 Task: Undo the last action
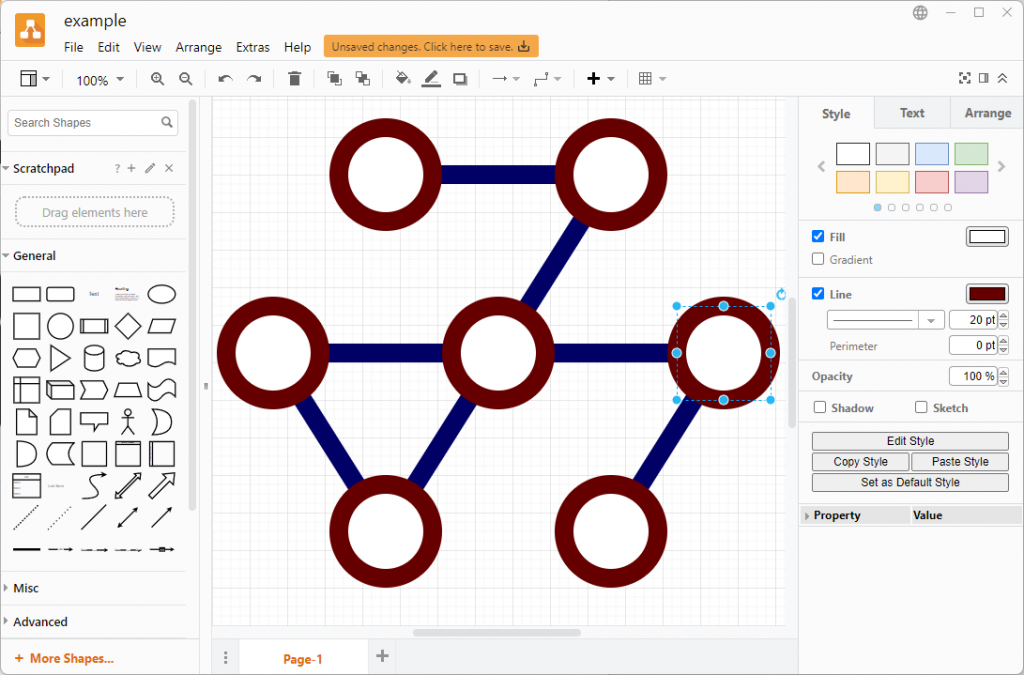[225, 79]
